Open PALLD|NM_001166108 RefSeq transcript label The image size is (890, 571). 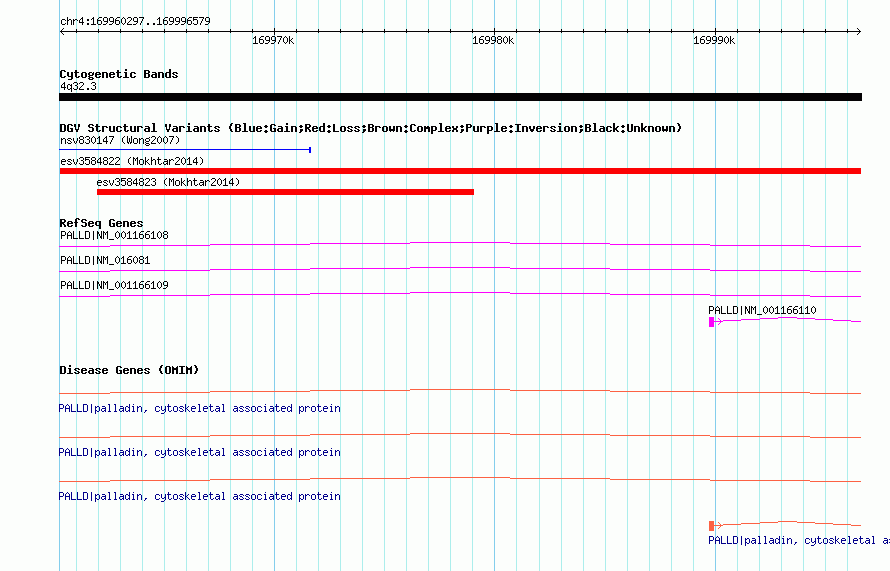(x=114, y=235)
